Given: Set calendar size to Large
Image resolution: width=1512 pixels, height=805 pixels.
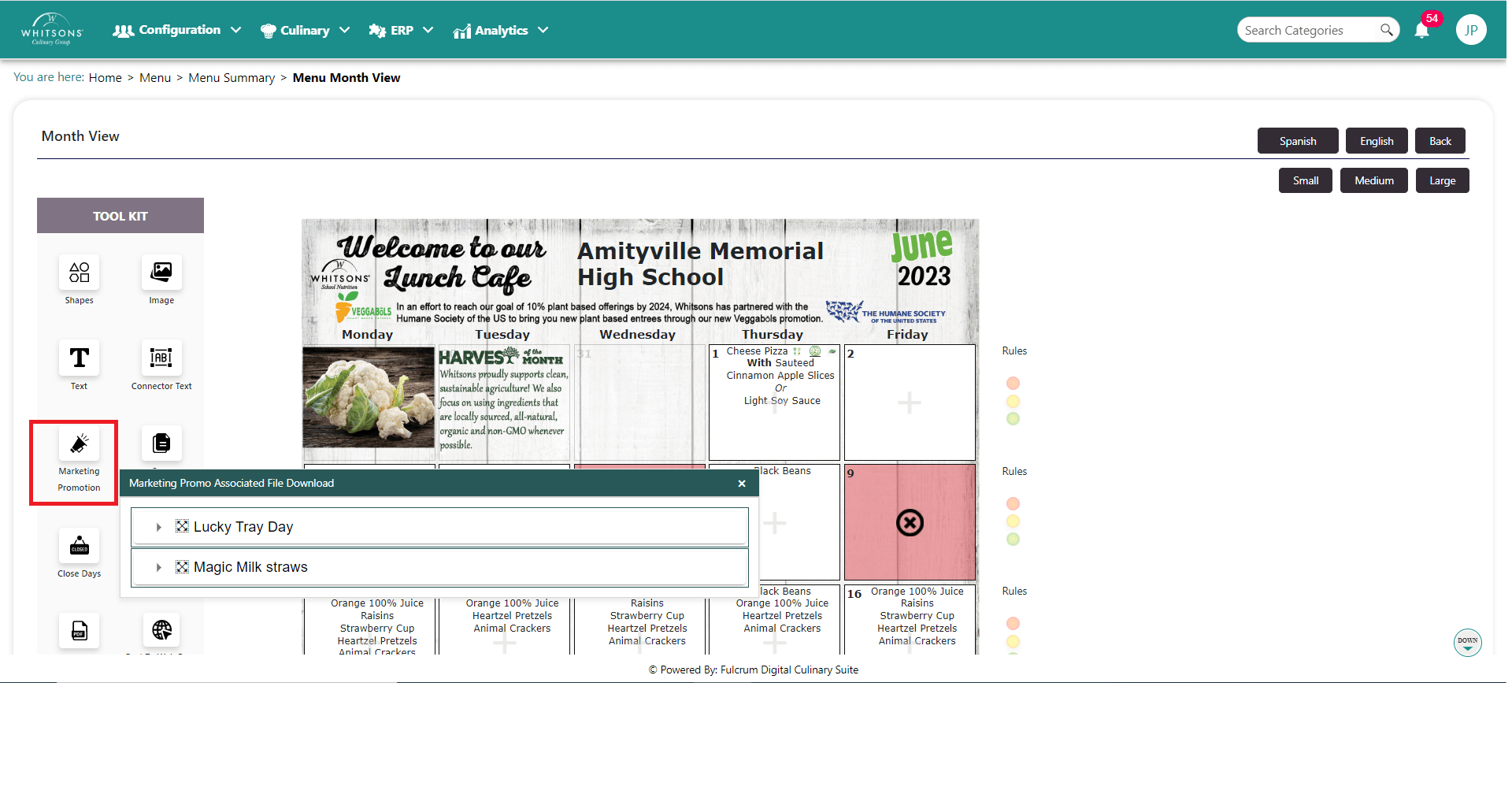Looking at the screenshot, I should [1441, 180].
